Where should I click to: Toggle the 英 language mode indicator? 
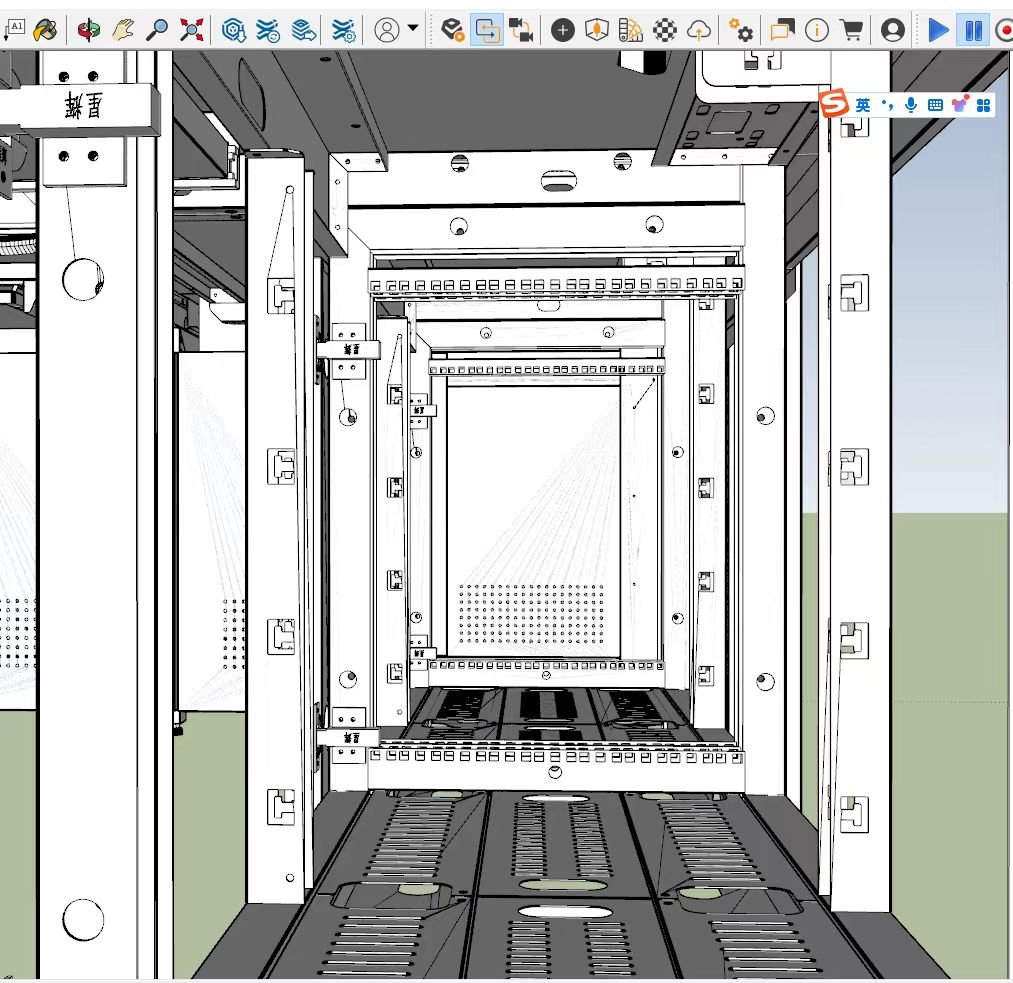[862, 105]
